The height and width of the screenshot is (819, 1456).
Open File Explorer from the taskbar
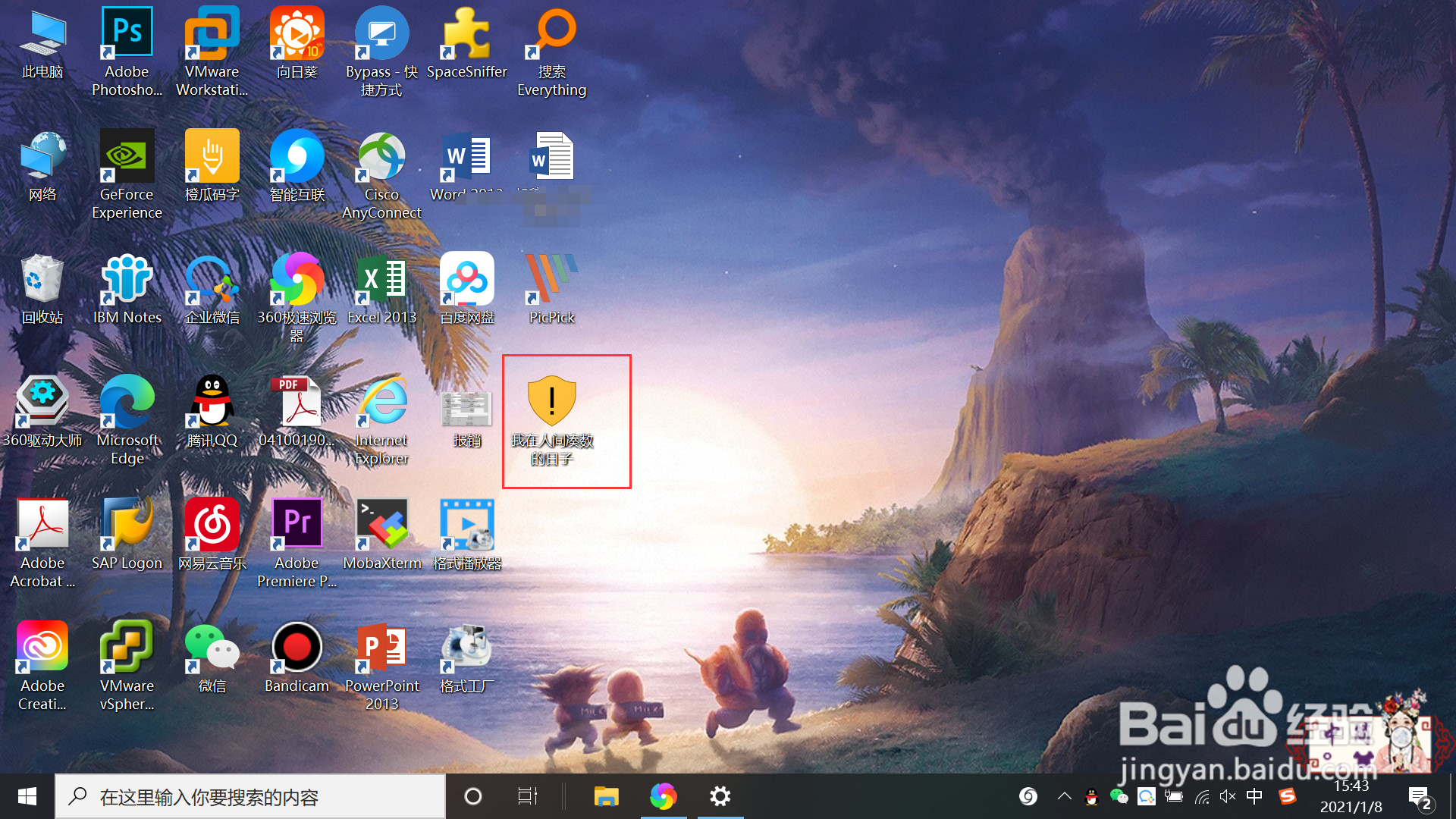[606, 796]
